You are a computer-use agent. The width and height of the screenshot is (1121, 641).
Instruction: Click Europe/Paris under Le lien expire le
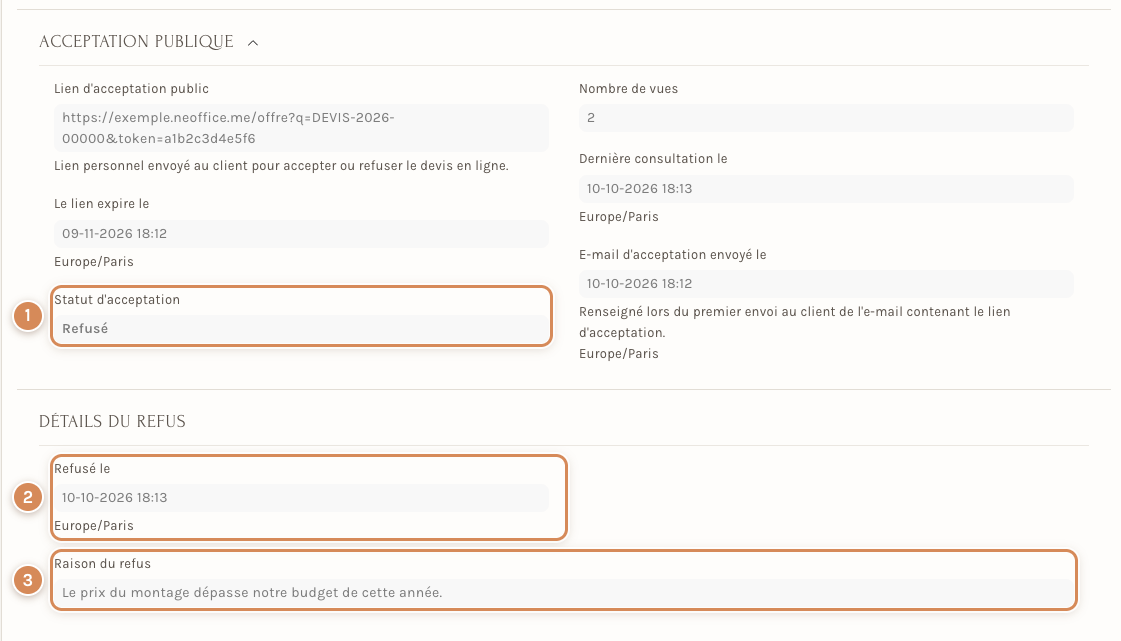click(94, 262)
